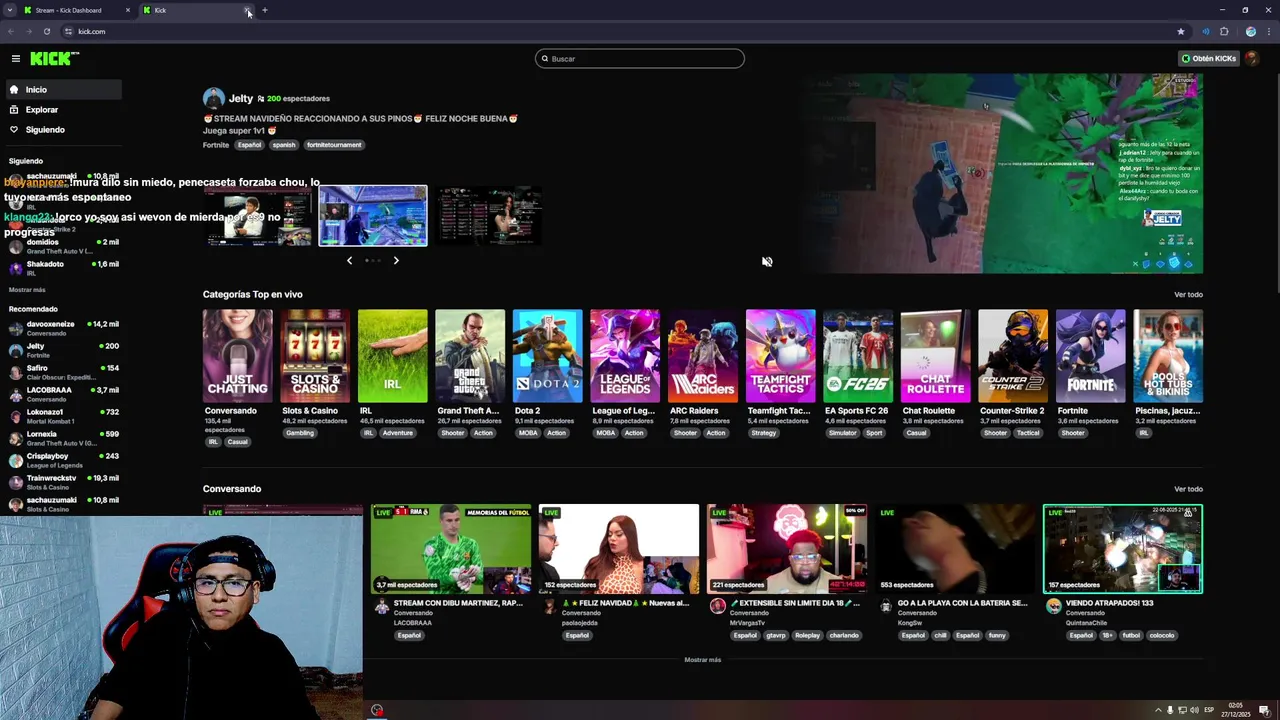Open Lokonazo1 recommended channel

tap(64, 416)
